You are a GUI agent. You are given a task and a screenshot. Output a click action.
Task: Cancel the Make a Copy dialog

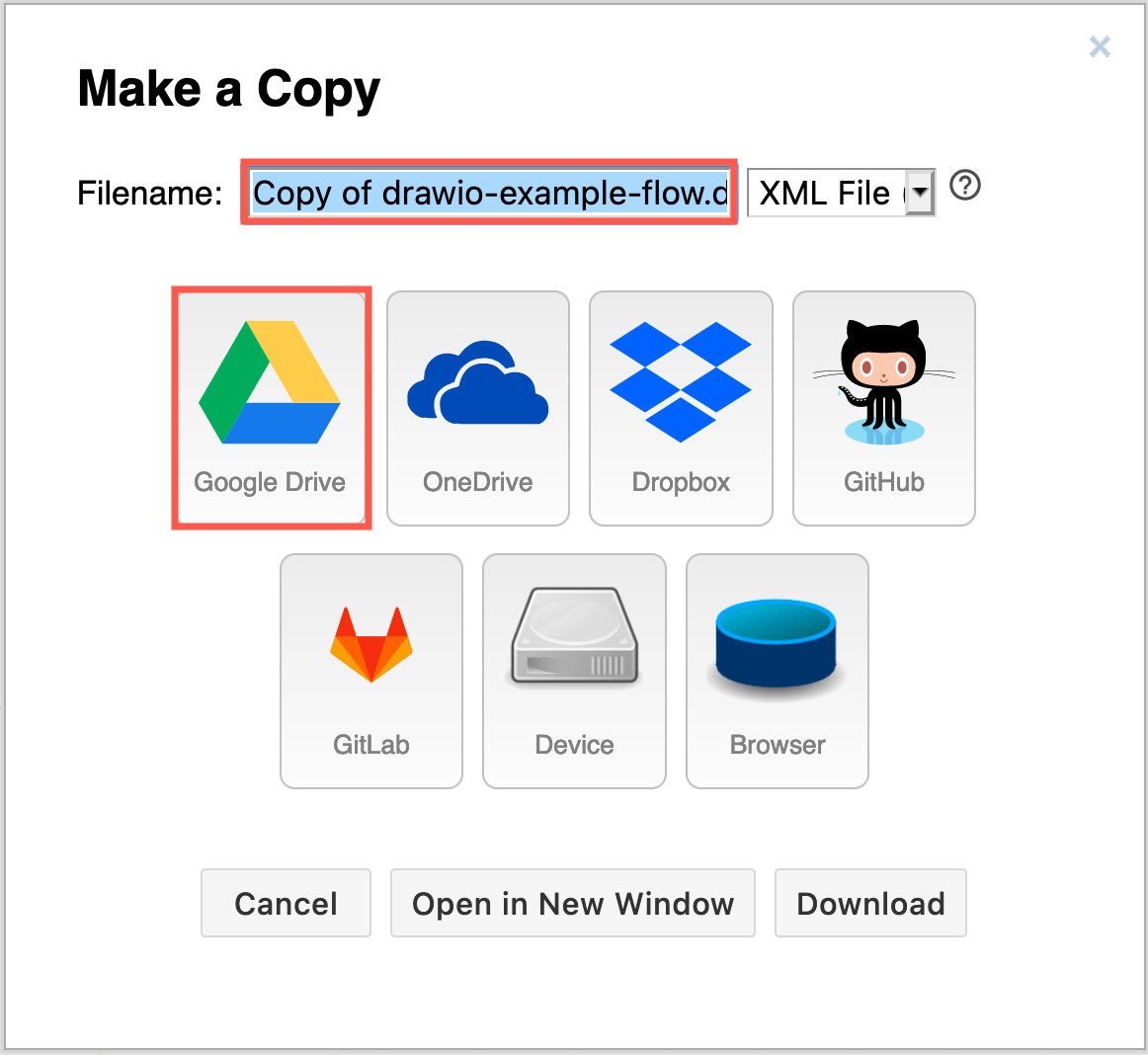tap(286, 902)
